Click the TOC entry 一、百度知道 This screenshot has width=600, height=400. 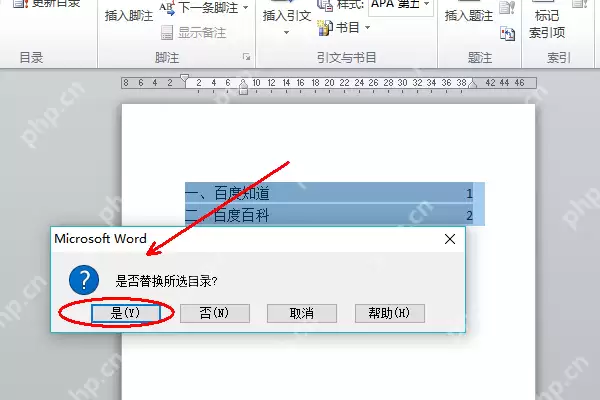point(227,193)
